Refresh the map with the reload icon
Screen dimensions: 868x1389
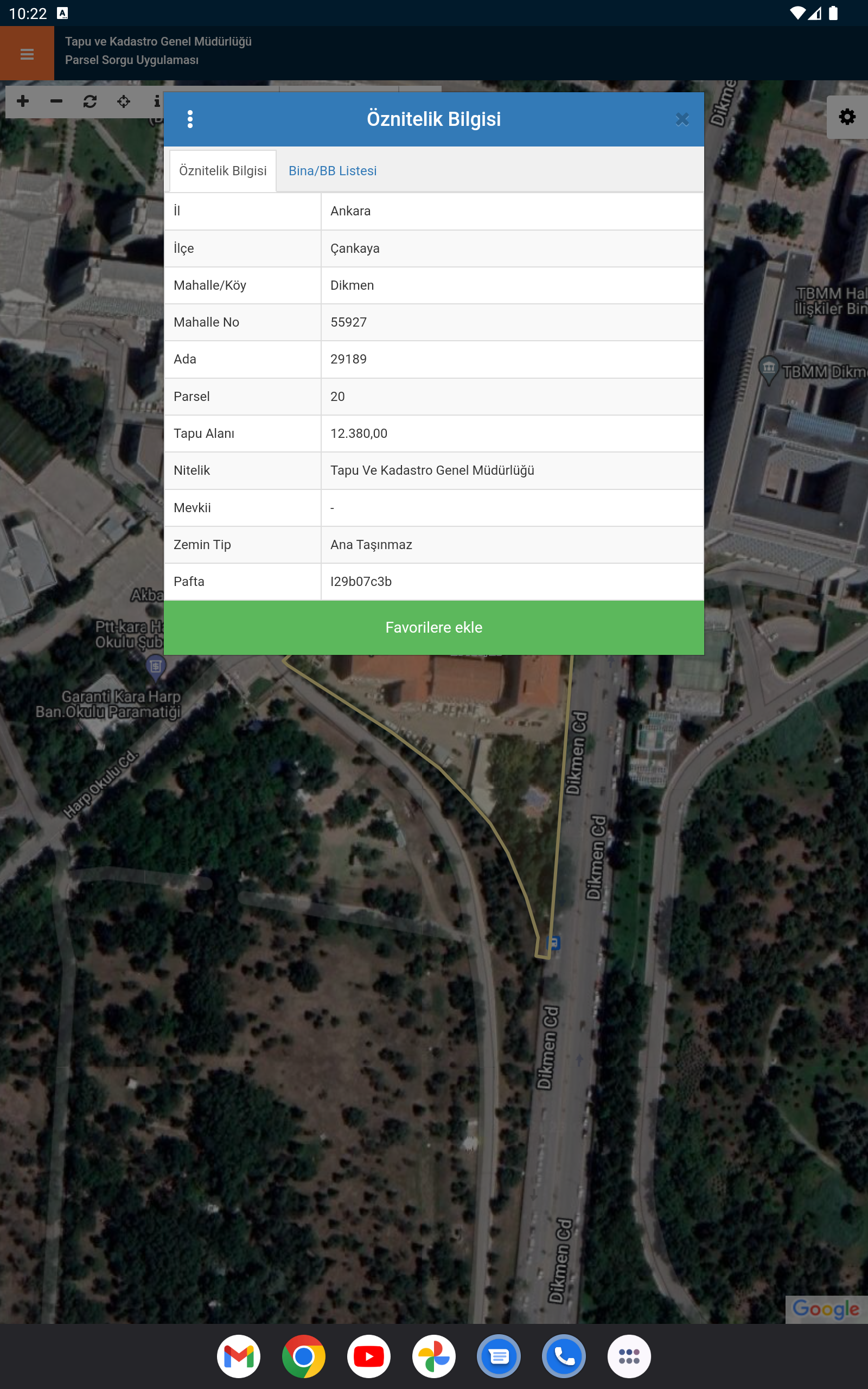coord(90,101)
